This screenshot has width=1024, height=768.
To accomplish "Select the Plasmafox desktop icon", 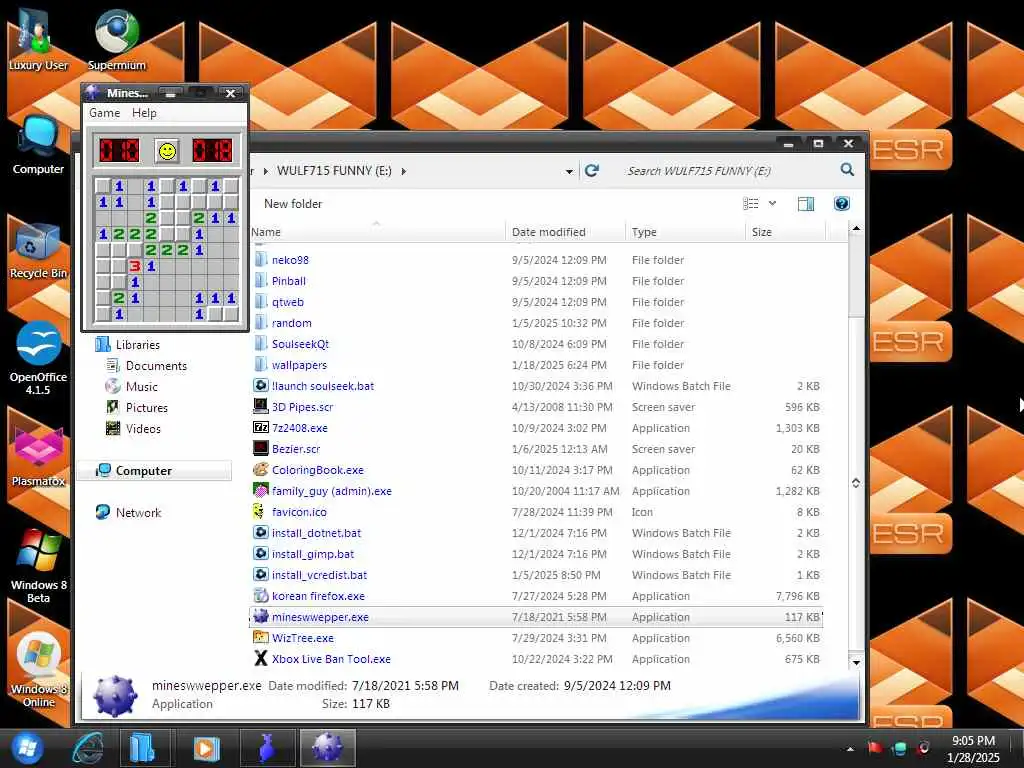I will [38, 457].
